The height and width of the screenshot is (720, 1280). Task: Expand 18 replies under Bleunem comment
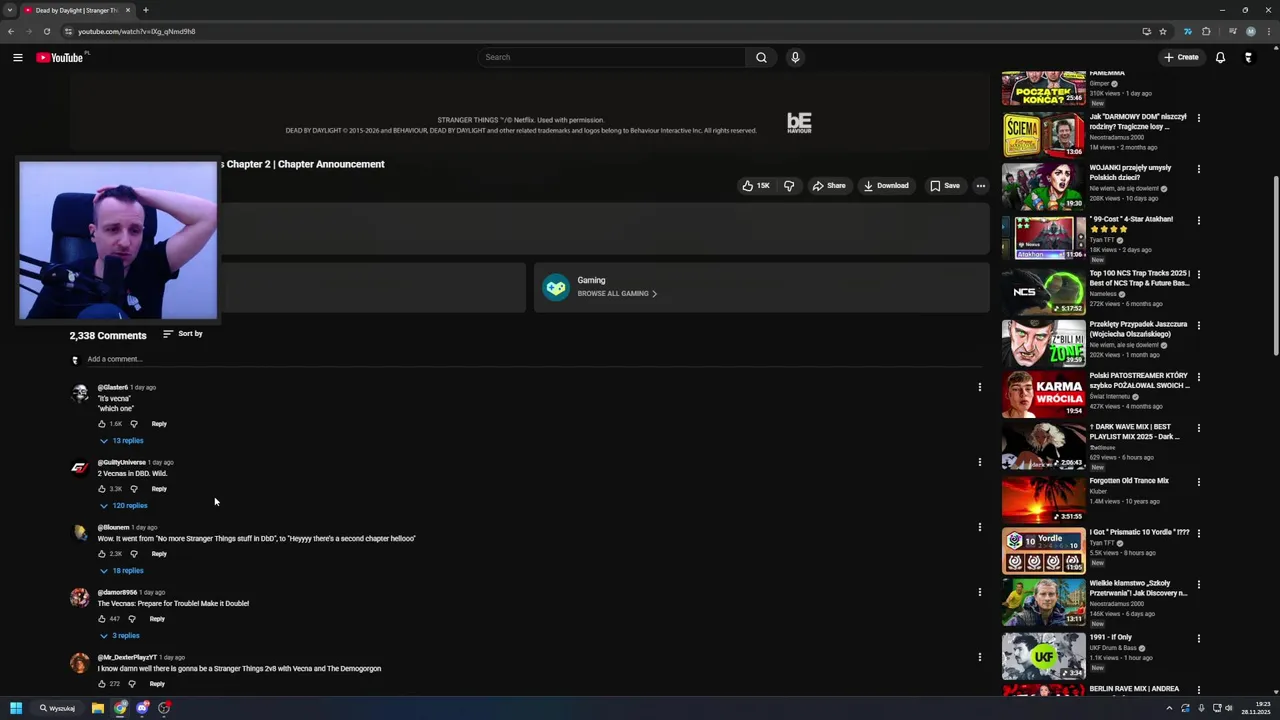coord(121,570)
